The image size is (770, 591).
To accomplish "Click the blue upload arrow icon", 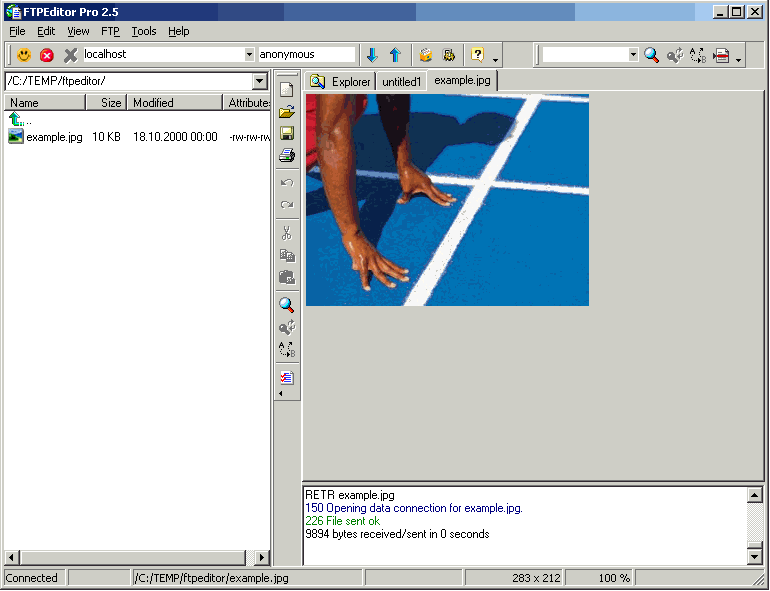I will 395,55.
